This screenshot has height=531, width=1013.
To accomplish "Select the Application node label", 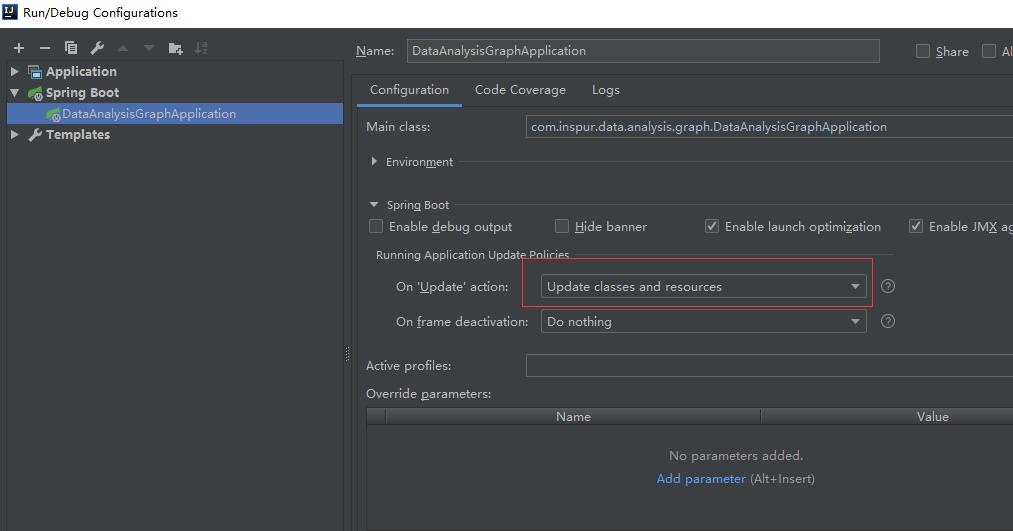I will coord(81,71).
